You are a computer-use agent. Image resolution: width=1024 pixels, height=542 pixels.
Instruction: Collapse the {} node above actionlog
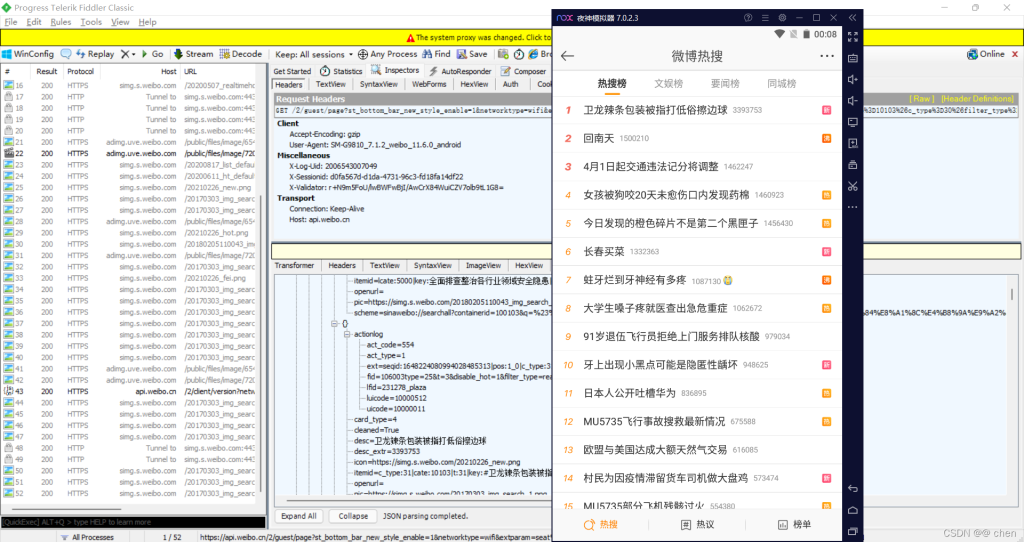click(x=334, y=324)
